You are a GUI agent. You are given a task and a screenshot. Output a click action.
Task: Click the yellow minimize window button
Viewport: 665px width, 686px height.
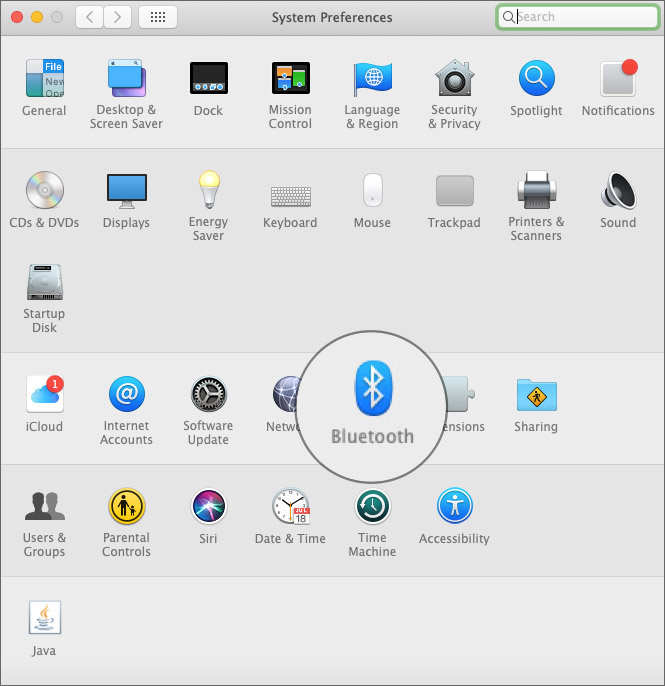tap(37, 17)
